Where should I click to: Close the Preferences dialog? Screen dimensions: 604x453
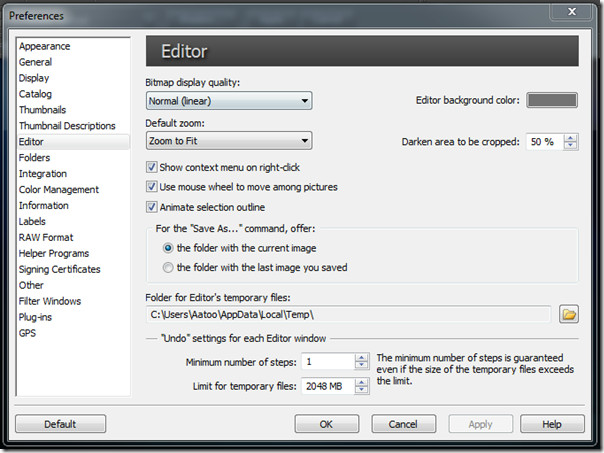coord(572,12)
